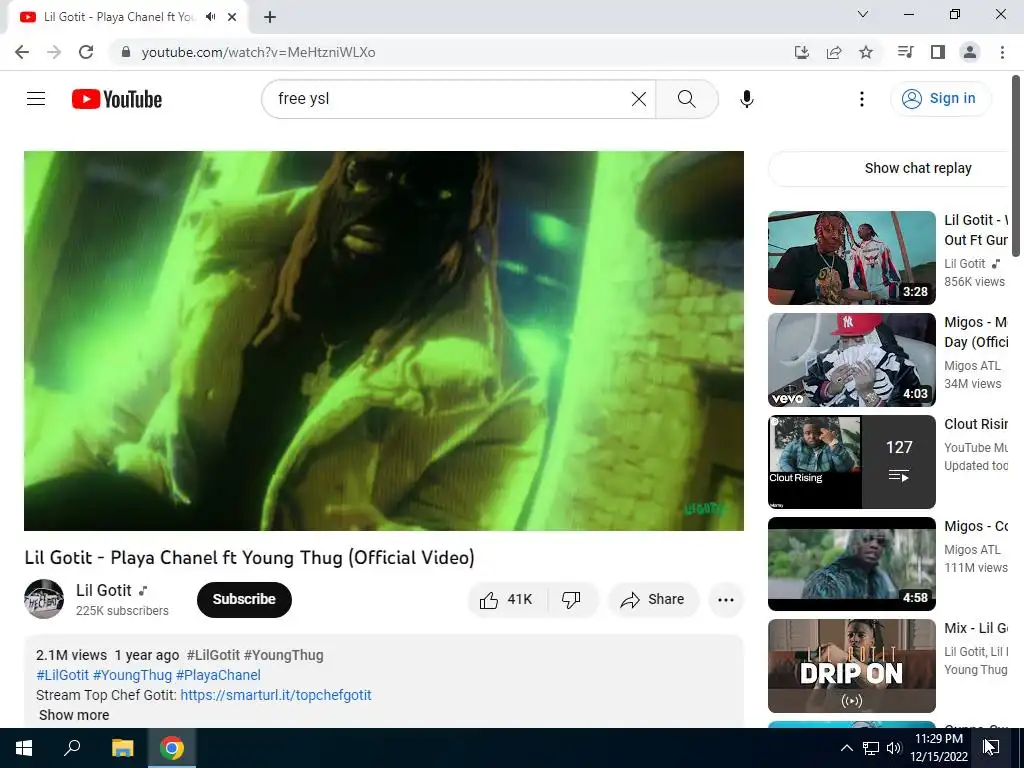
Task: Toggle Chrome side panel icon
Action: [x=938, y=52]
